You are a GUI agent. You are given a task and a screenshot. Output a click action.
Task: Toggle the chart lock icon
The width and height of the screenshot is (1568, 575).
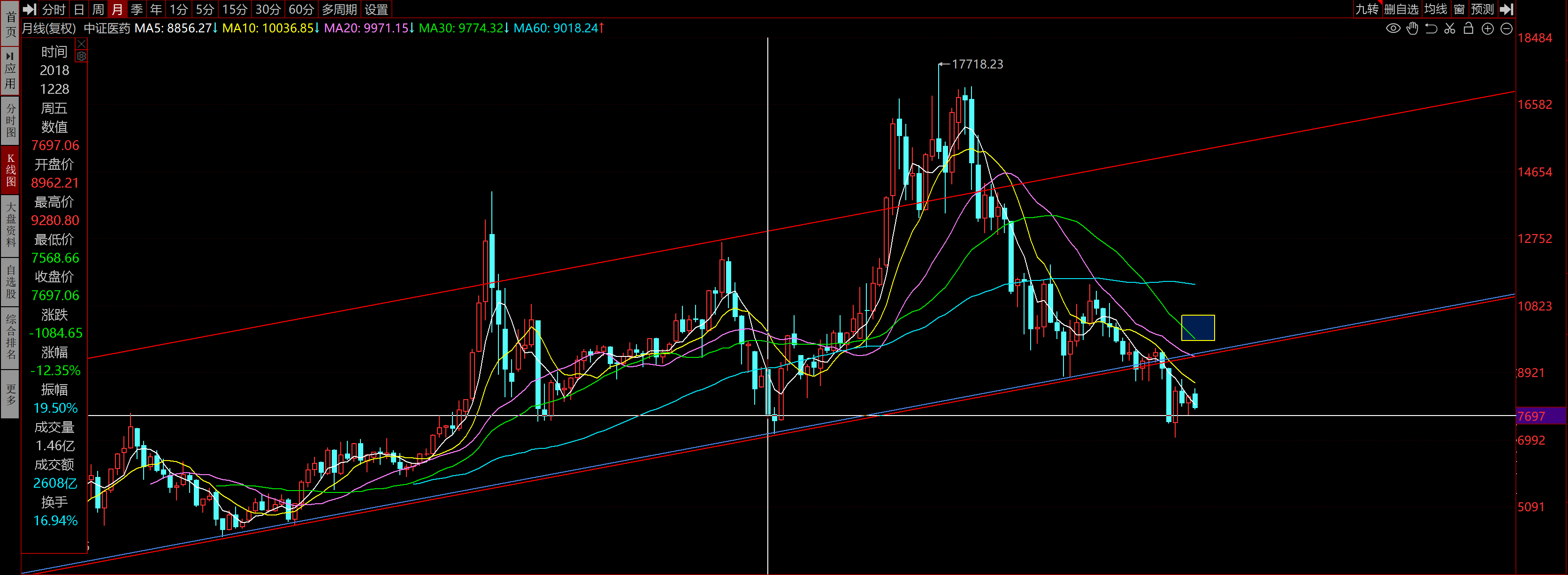(1468, 29)
